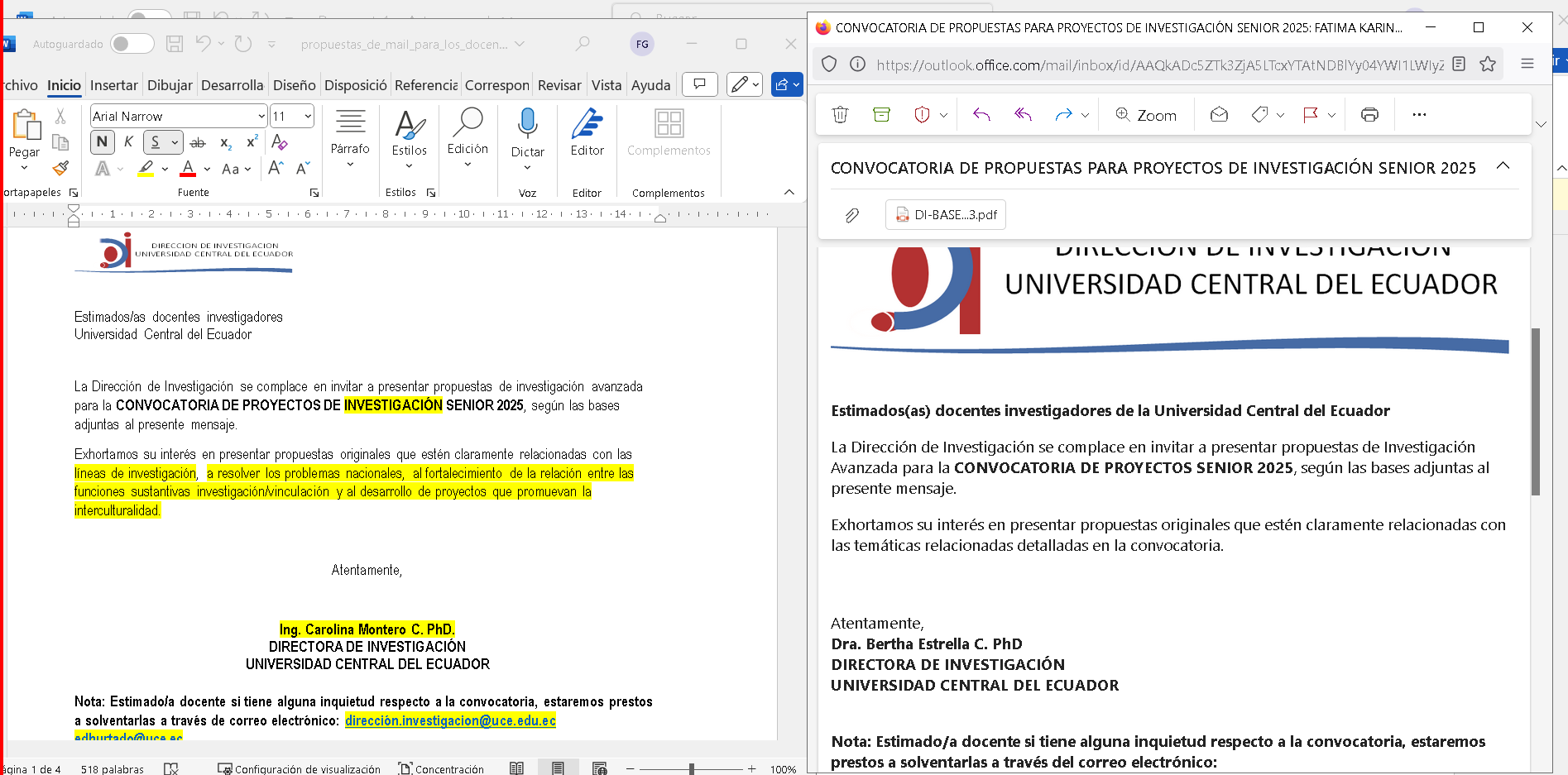Click the Copy icon in Word clipboard group

click(60, 142)
